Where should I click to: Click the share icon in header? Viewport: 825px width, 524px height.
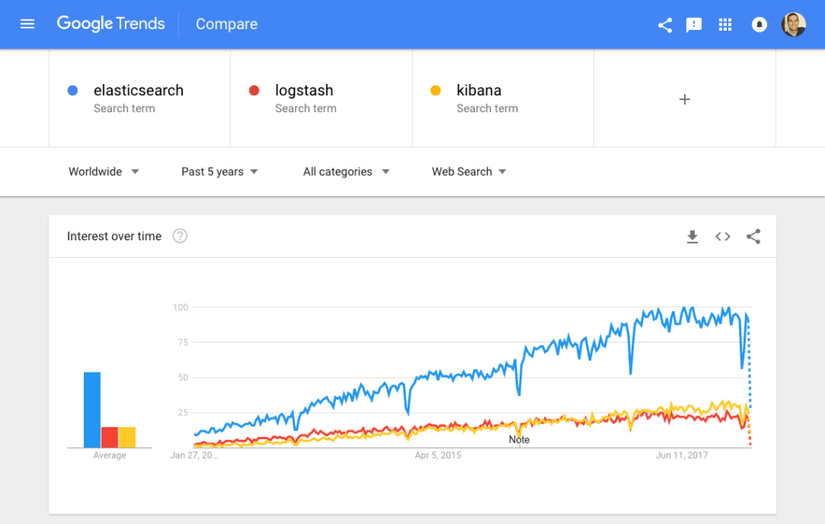[x=664, y=25]
